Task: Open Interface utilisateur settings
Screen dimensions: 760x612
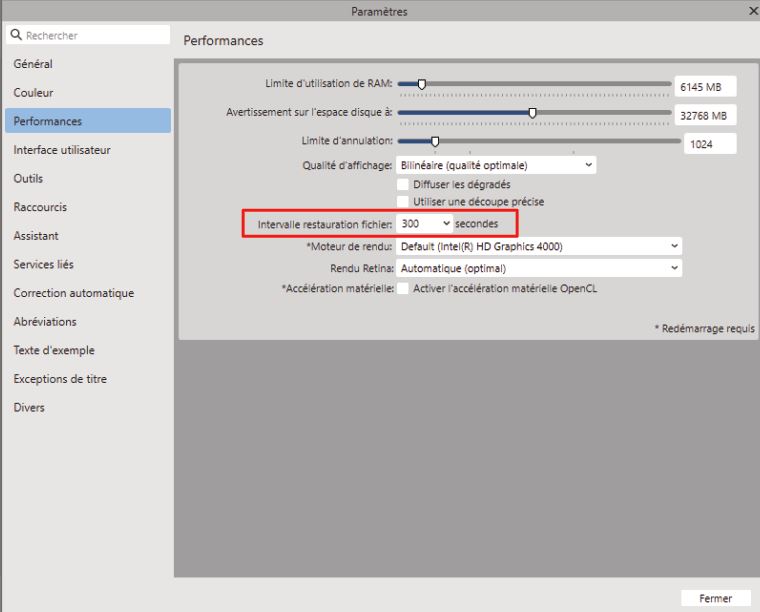Action: point(62,150)
